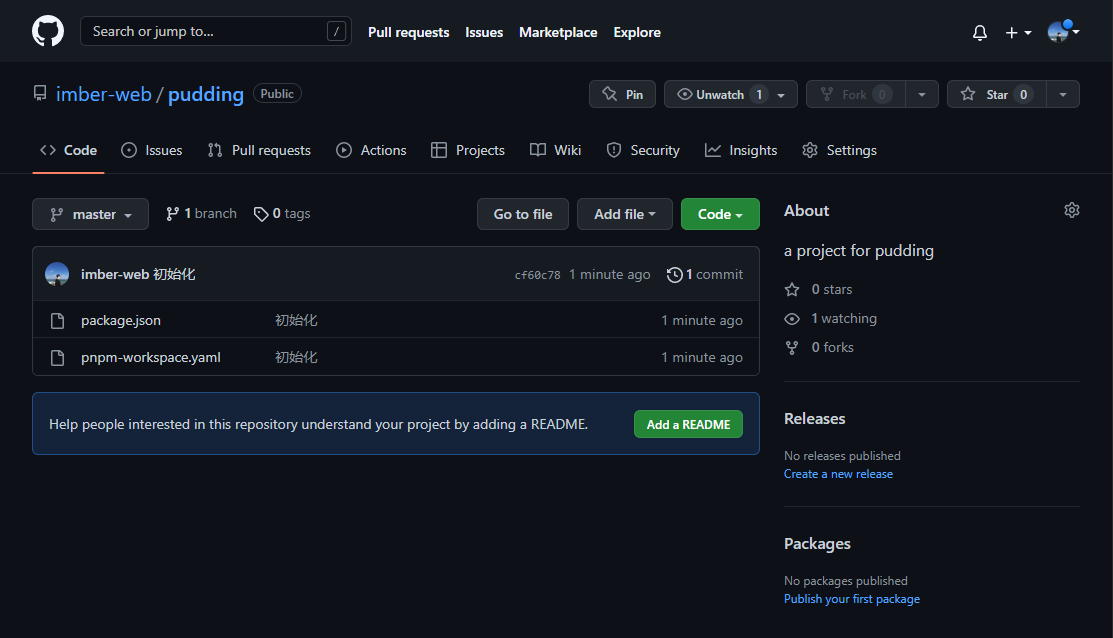Focus the Search or jump to field
This screenshot has height=638, width=1113.
tap(216, 31)
